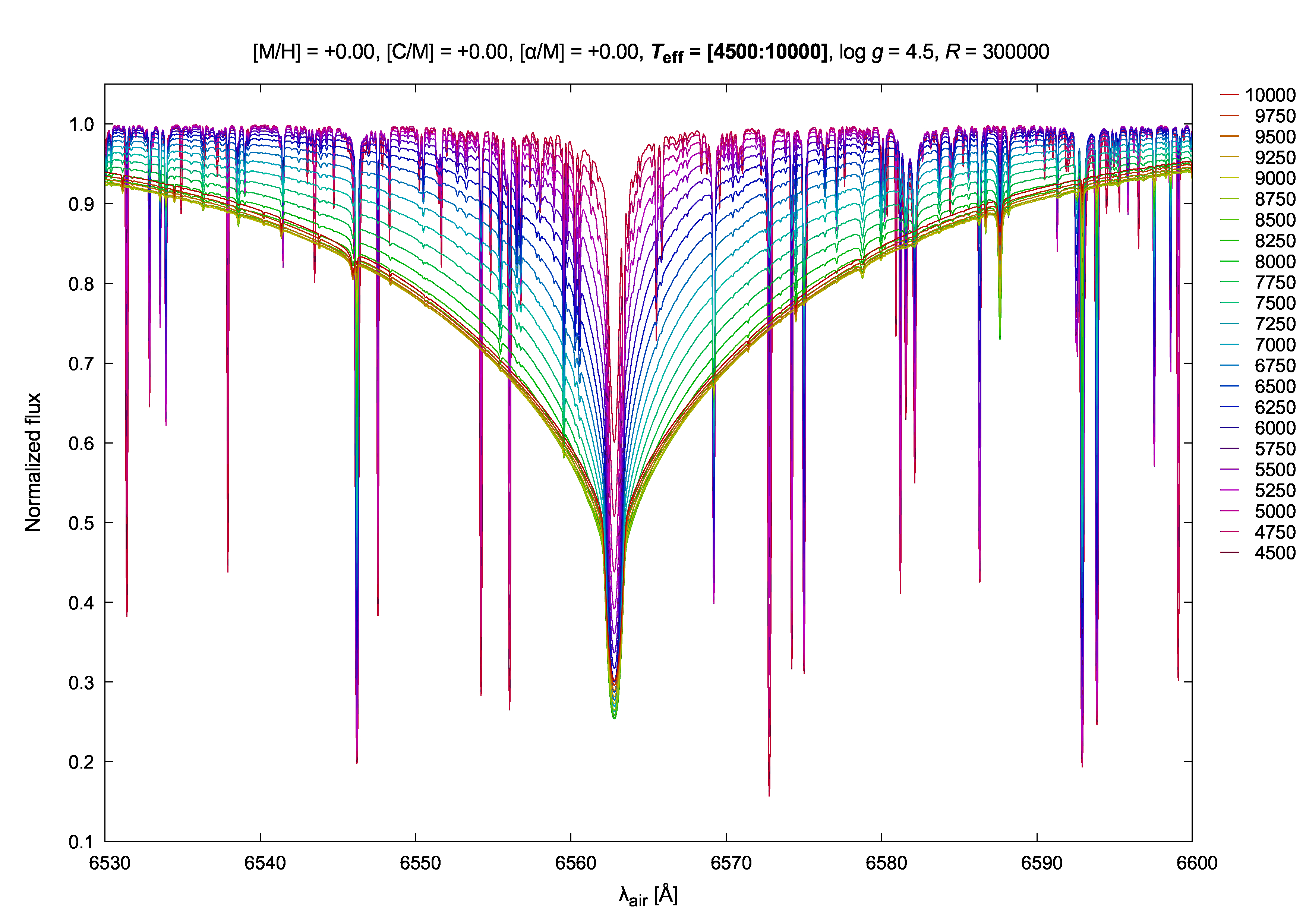
Task: Click the 6500 legend color line
Action: [x=1229, y=386]
